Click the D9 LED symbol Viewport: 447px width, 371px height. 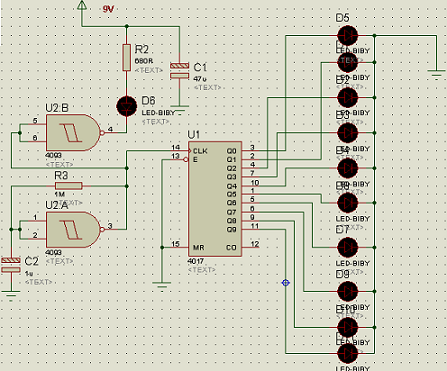(x=348, y=291)
